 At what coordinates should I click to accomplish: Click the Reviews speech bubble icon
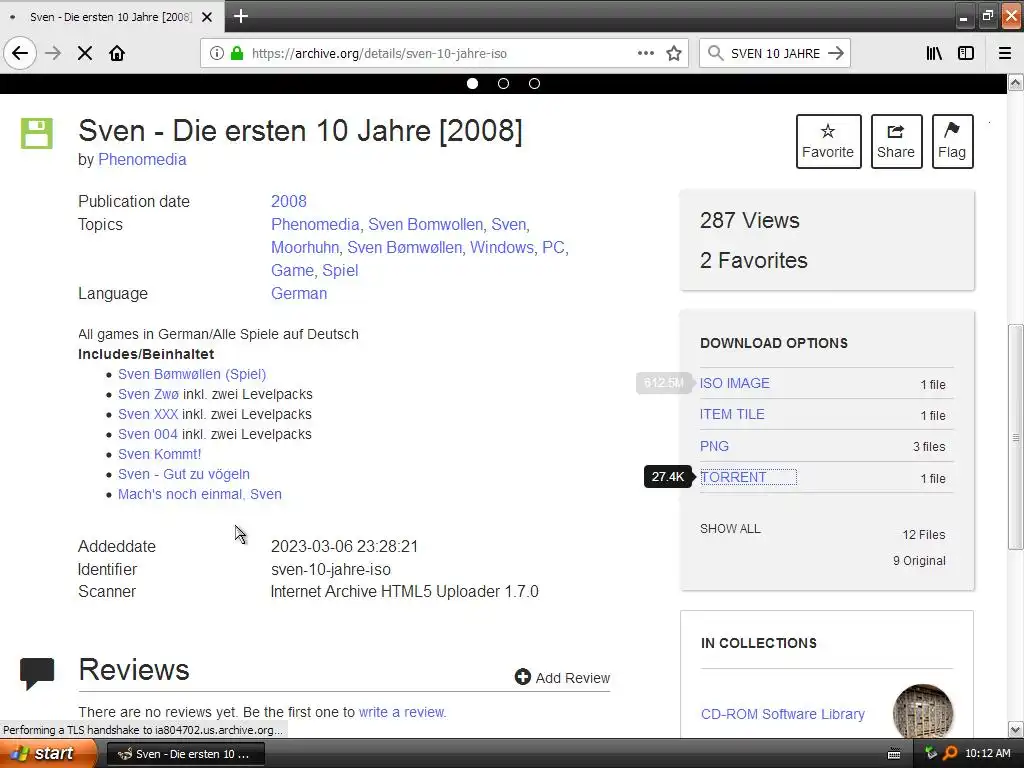click(x=37, y=673)
